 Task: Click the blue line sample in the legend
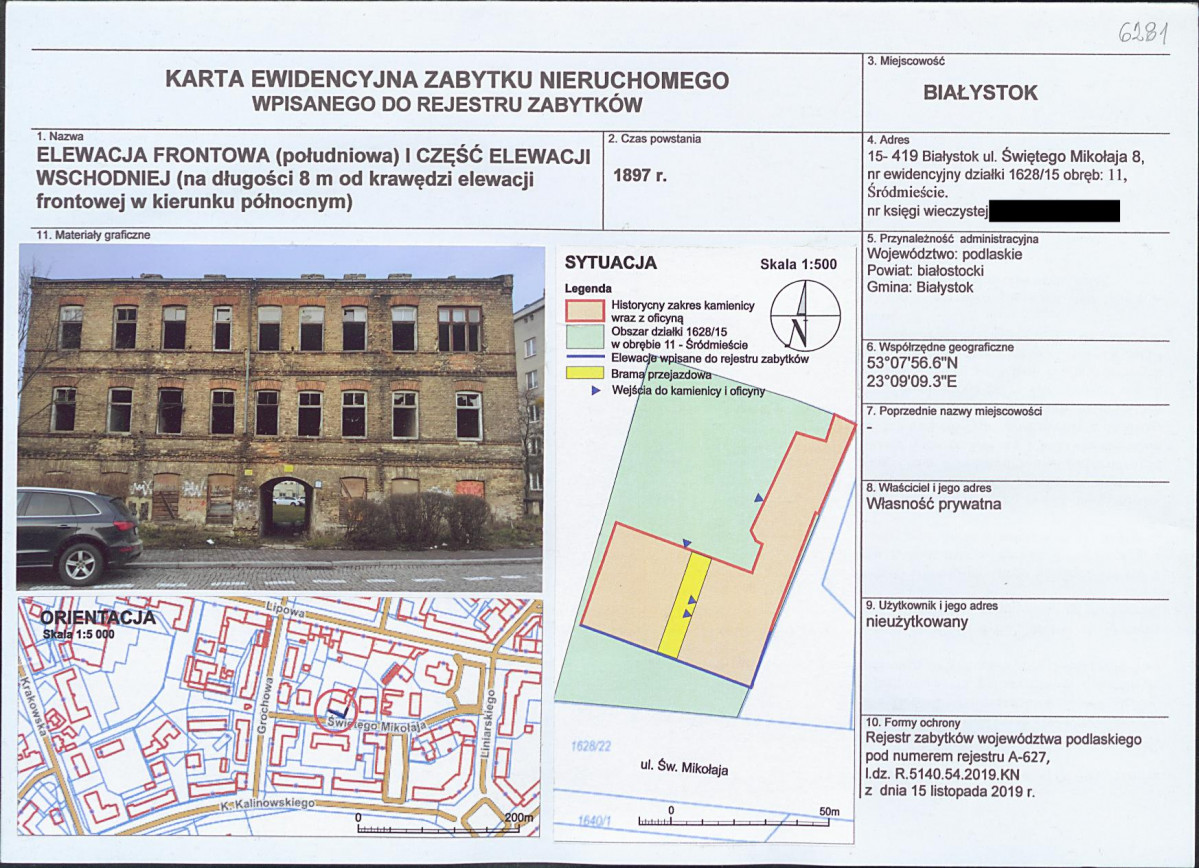(x=585, y=358)
